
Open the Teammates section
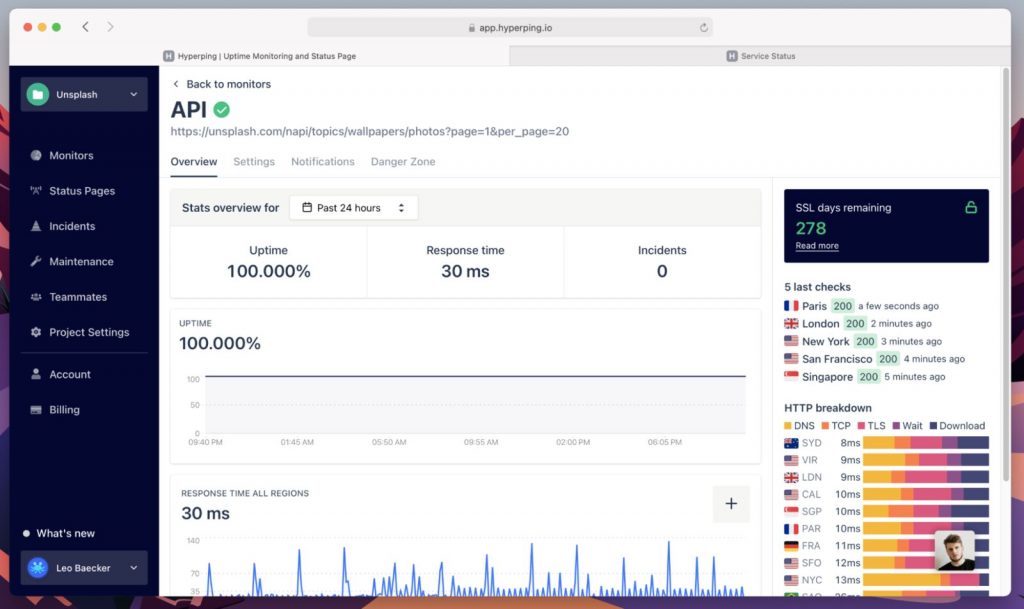tap(79, 296)
